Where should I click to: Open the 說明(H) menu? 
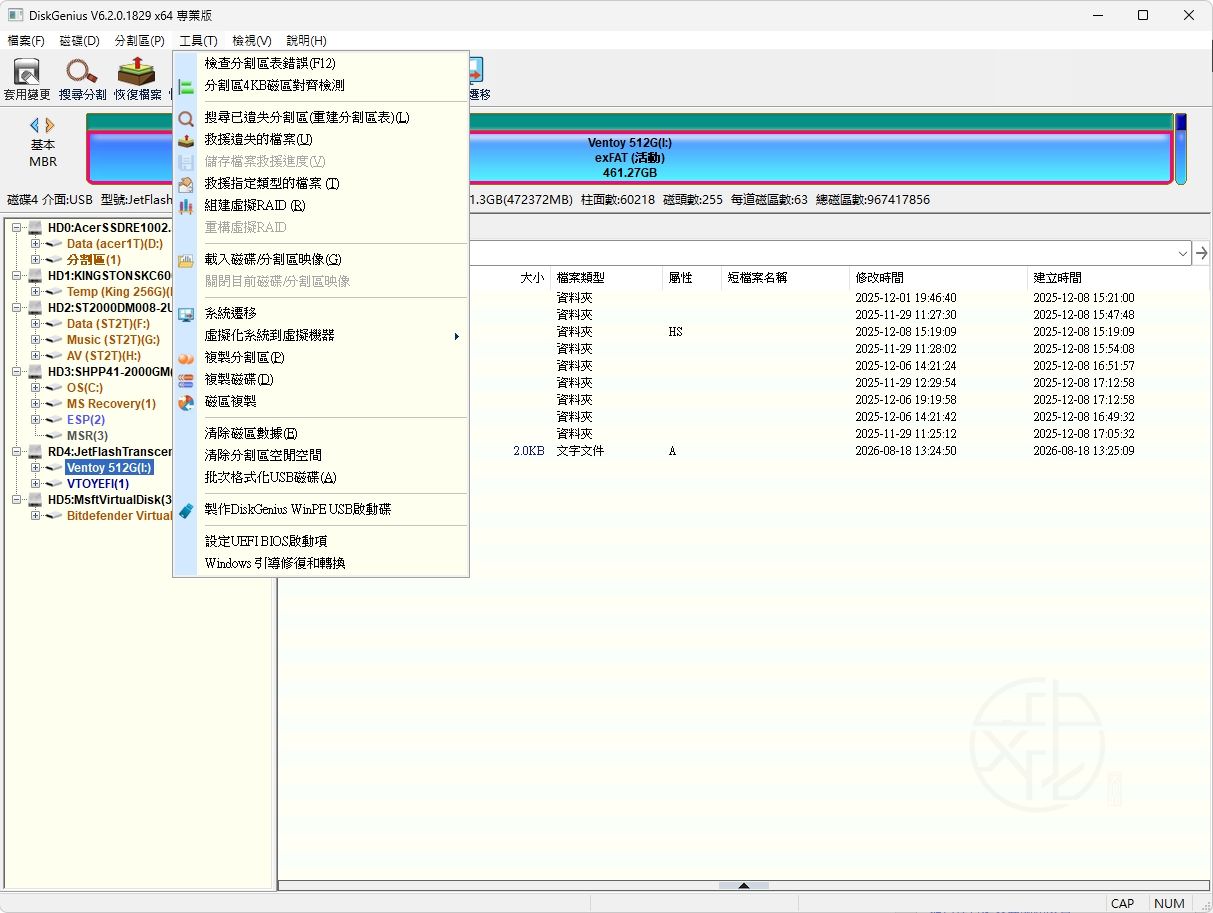(306, 41)
